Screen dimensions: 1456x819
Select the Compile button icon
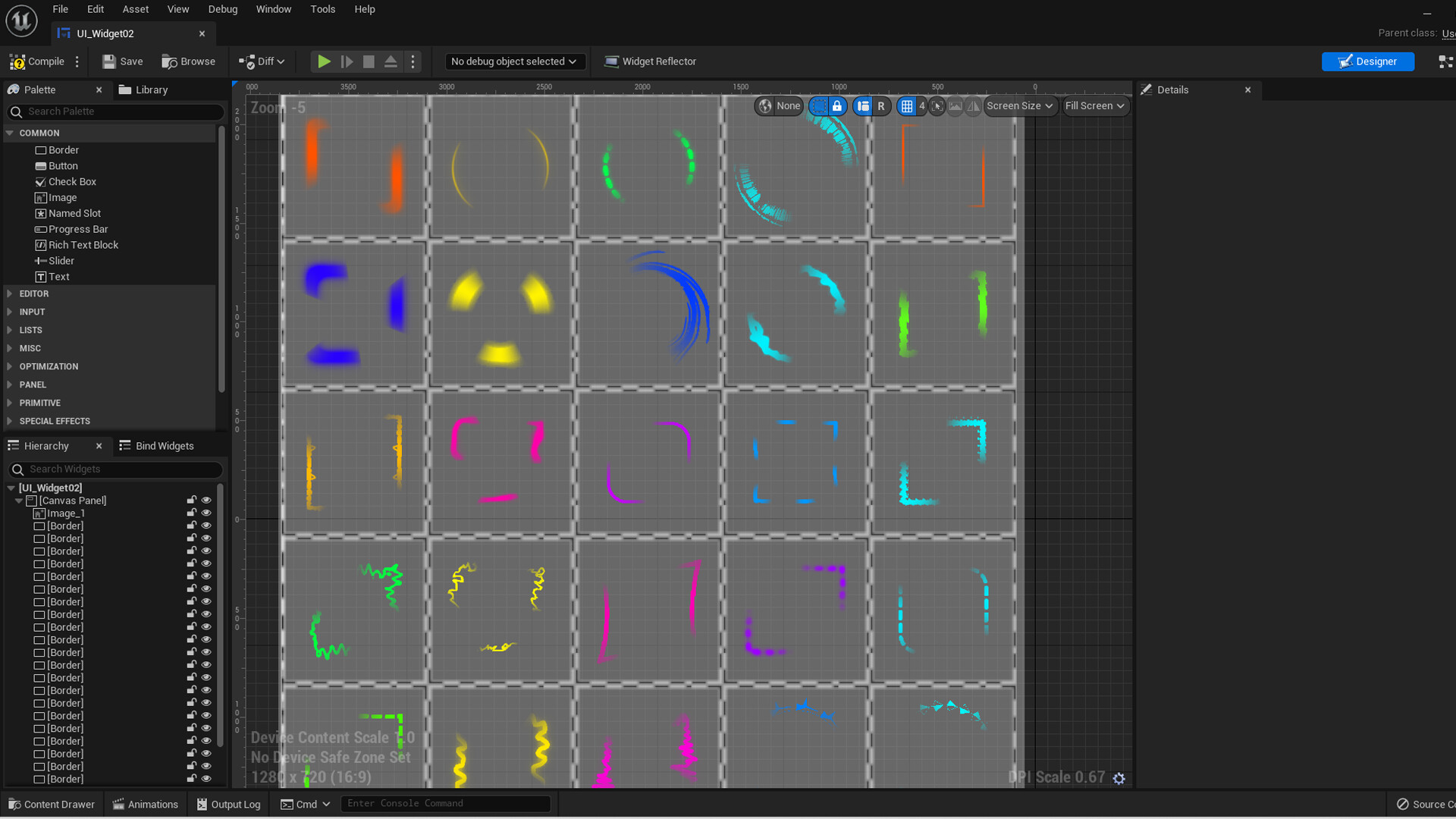click(17, 61)
